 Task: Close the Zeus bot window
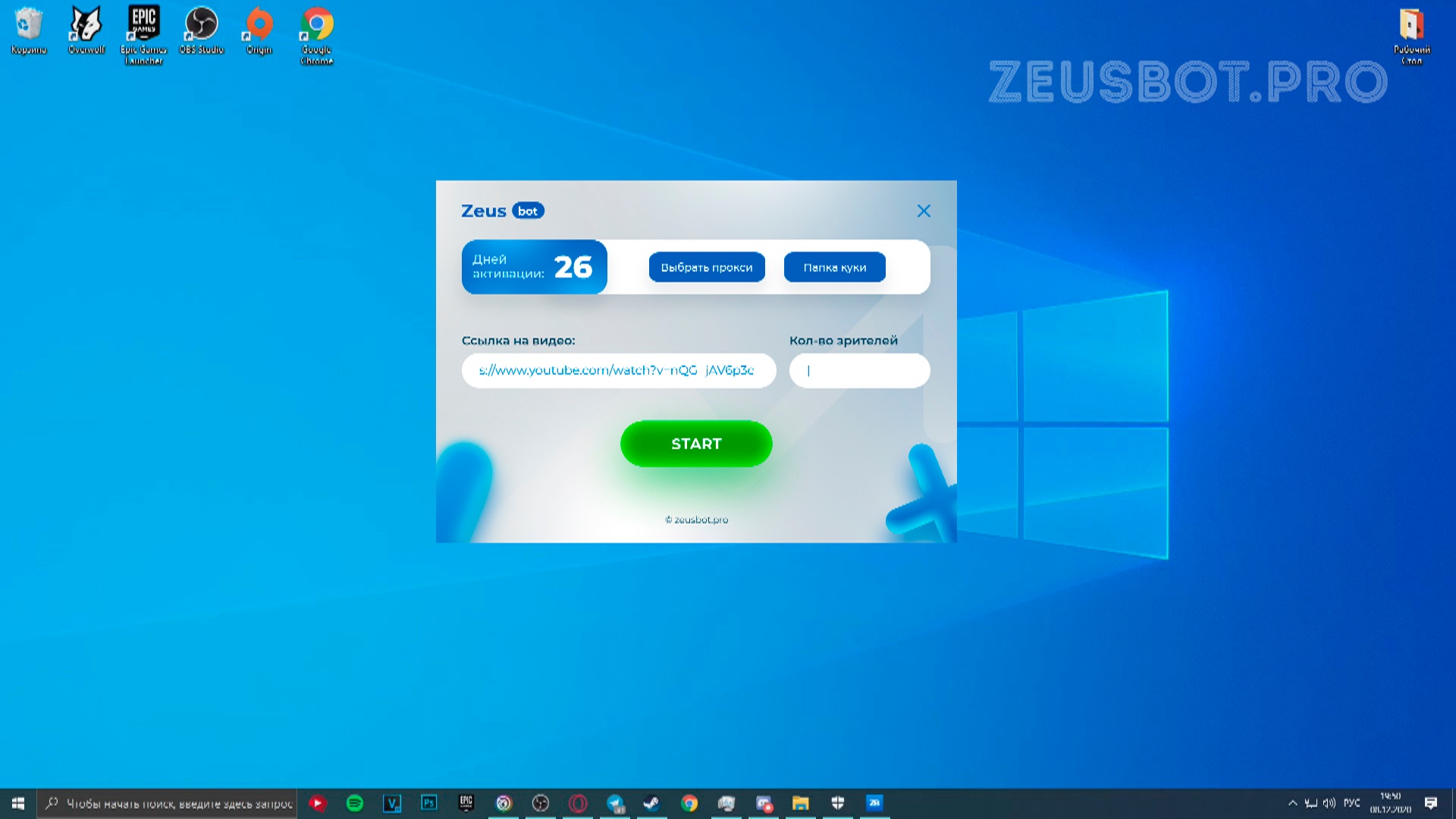point(923,211)
